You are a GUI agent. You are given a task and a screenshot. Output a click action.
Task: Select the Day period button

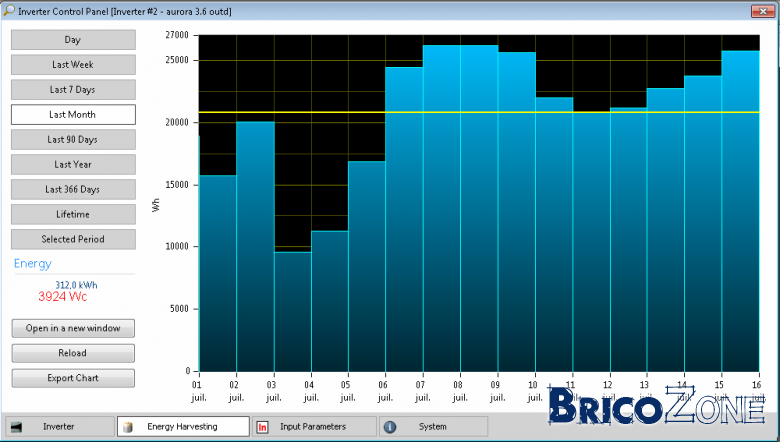[x=73, y=40]
